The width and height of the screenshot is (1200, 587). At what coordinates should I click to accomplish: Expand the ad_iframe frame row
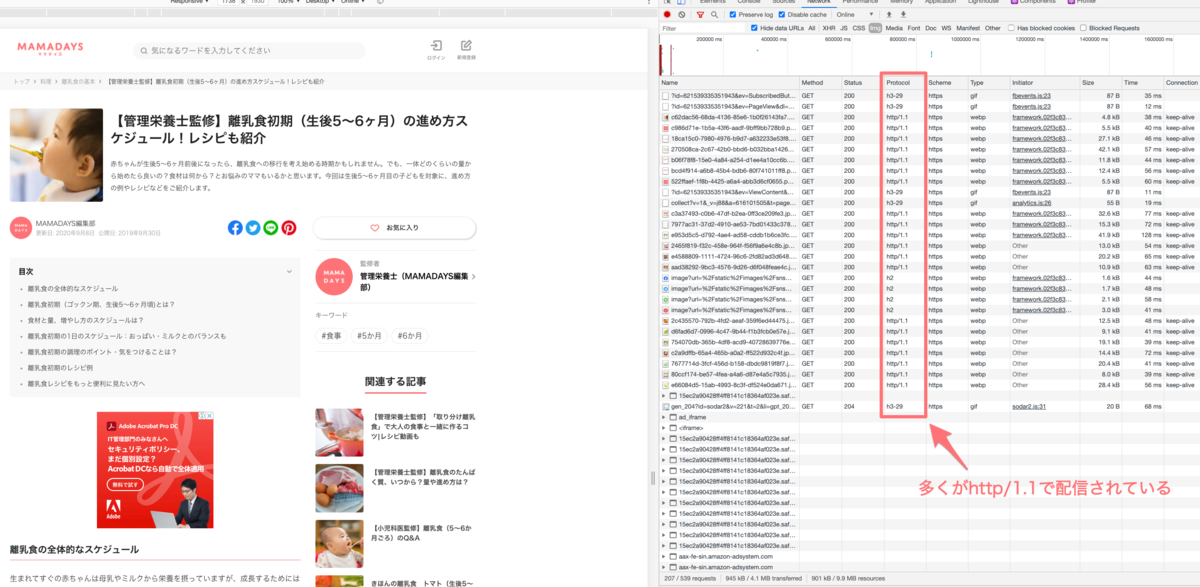tap(664, 417)
